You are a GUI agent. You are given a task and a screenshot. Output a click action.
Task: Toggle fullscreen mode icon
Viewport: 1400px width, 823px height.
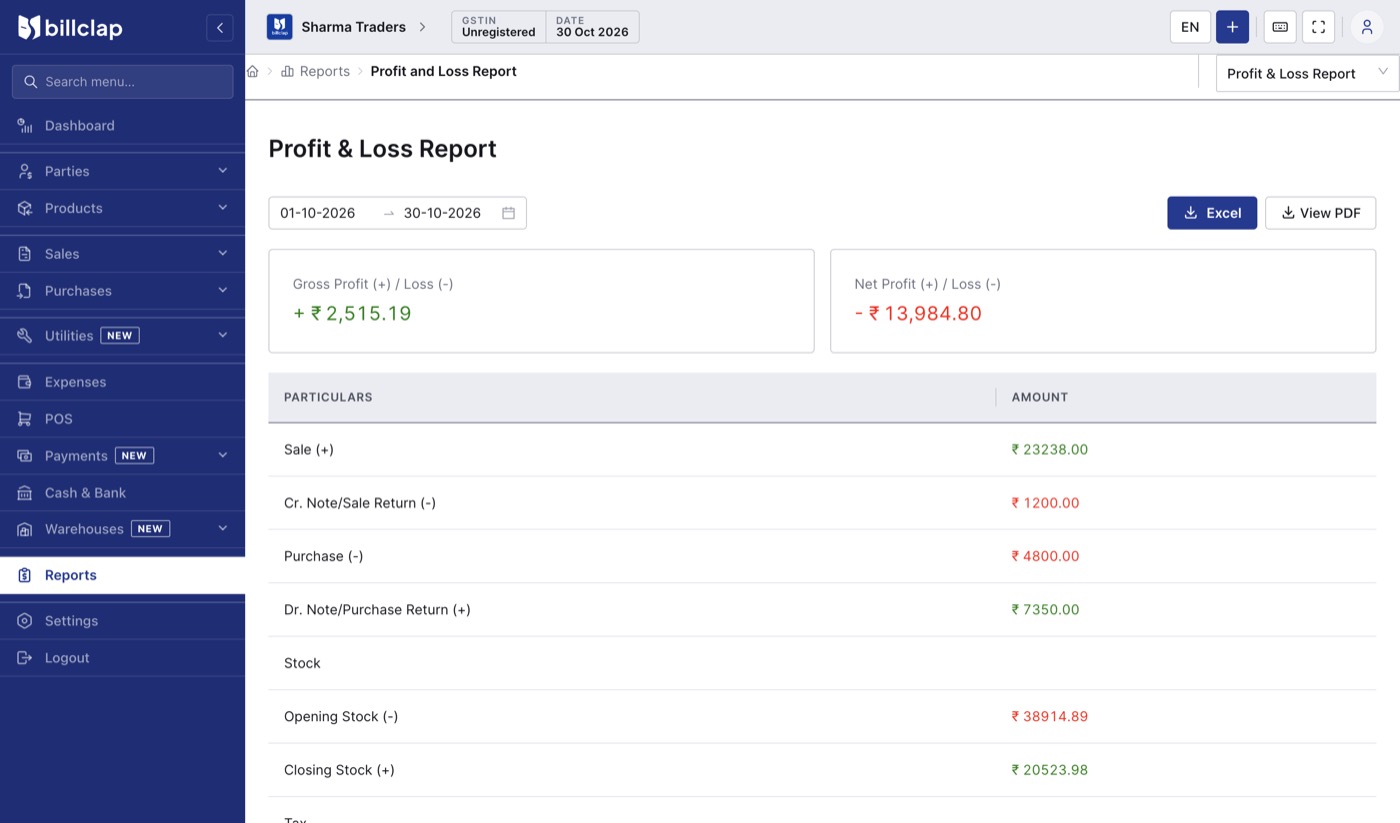point(1318,27)
